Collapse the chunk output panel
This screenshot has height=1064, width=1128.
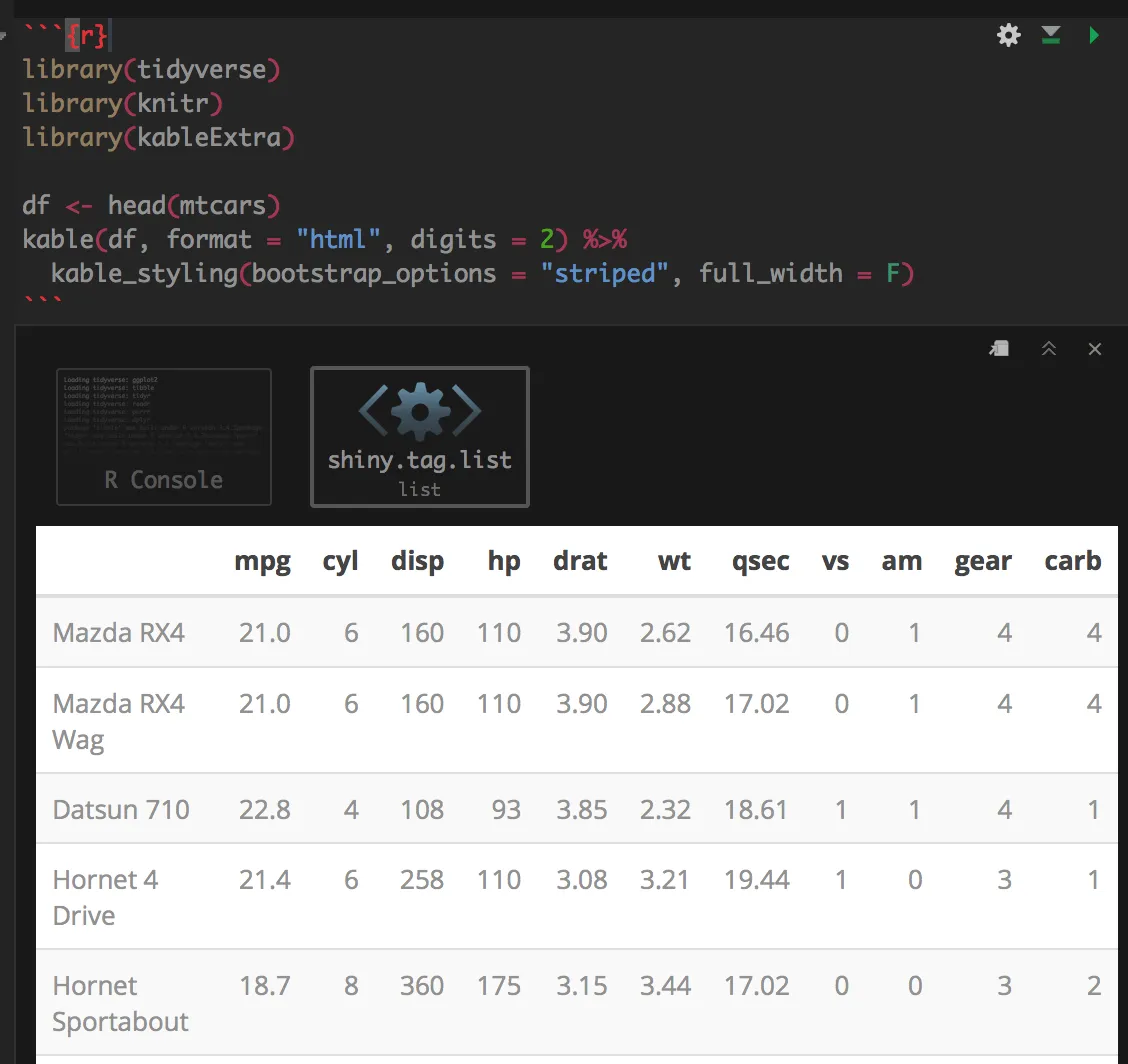(x=1049, y=348)
